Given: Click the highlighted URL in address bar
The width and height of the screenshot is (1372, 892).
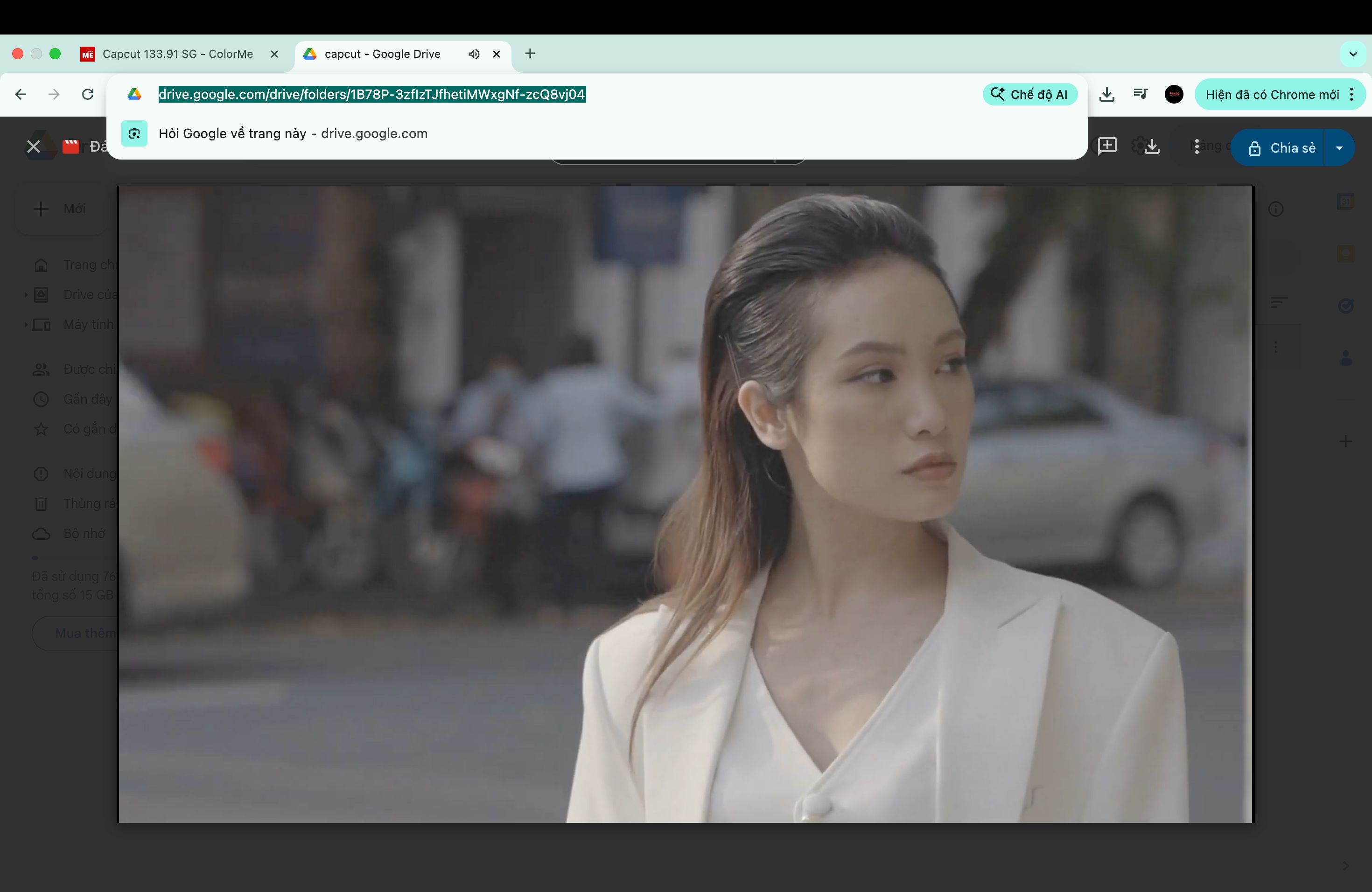Looking at the screenshot, I should [x=372, y=95].
